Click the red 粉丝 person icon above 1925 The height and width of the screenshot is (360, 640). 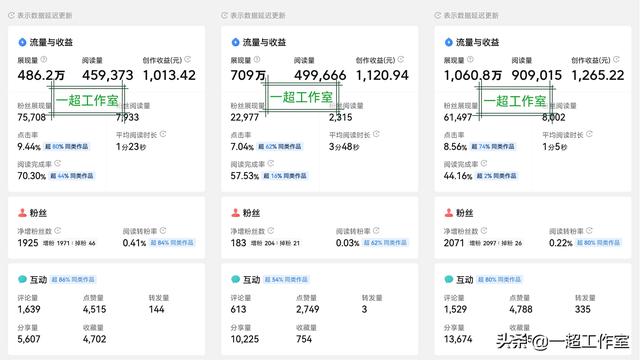pos(22,213)
